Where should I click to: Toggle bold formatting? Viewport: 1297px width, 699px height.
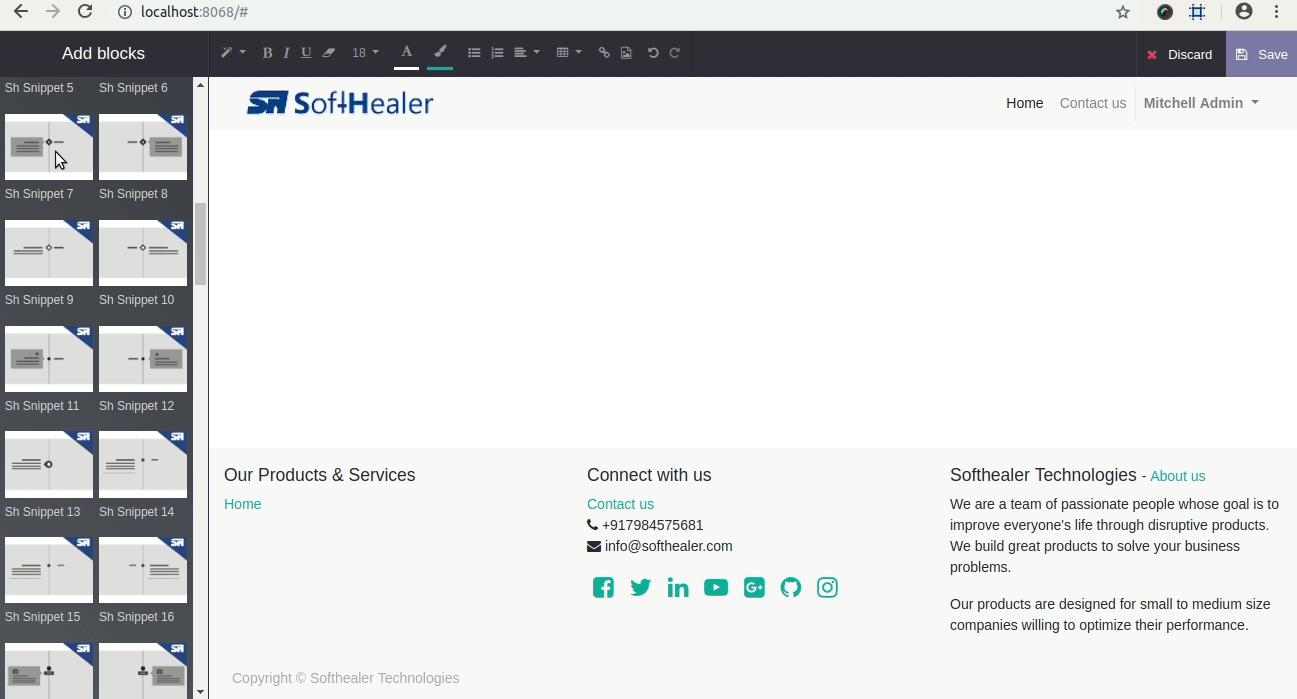(267, 53)
